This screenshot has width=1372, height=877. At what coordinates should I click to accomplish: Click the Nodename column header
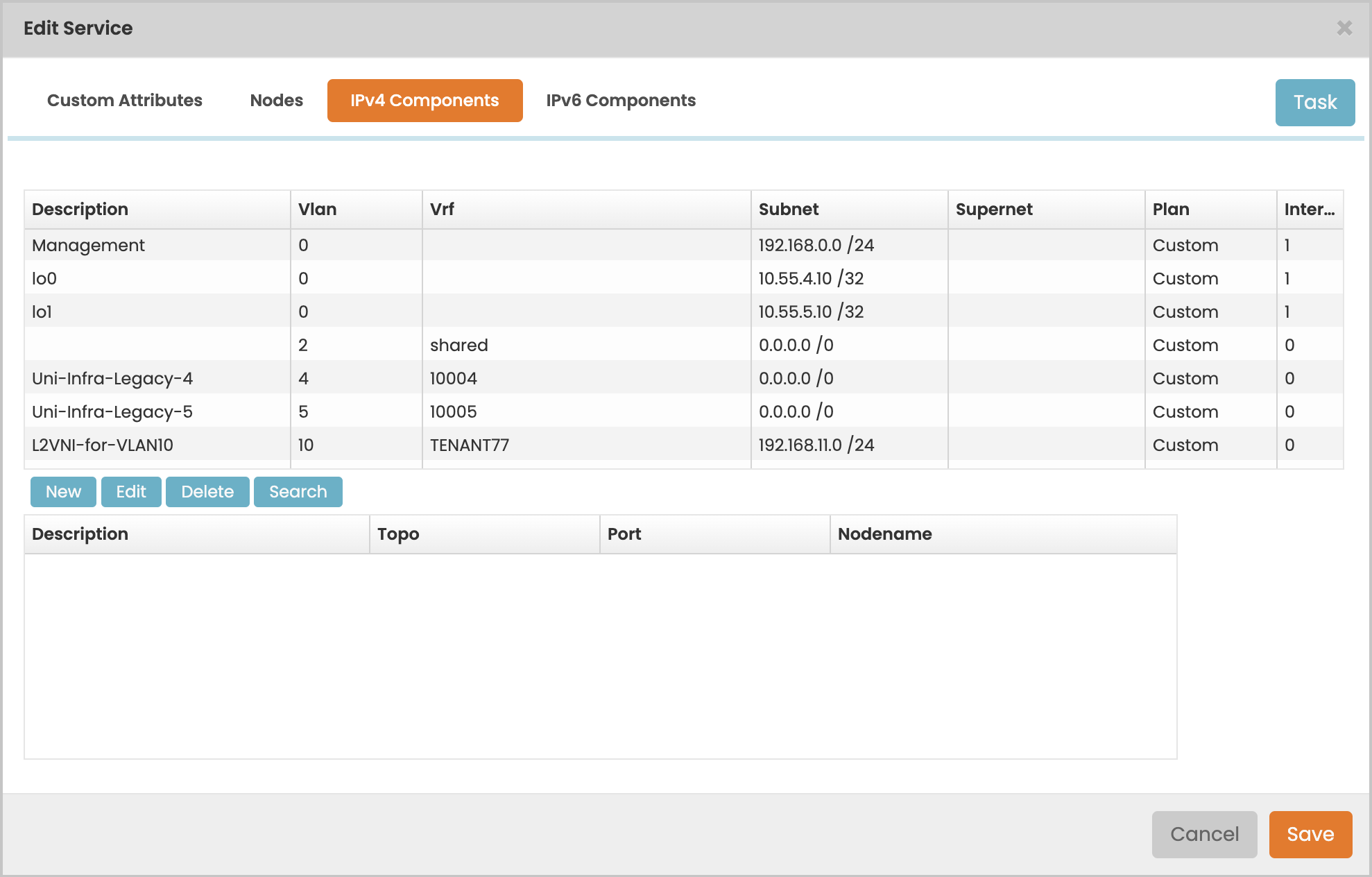(x=884, y=534)
